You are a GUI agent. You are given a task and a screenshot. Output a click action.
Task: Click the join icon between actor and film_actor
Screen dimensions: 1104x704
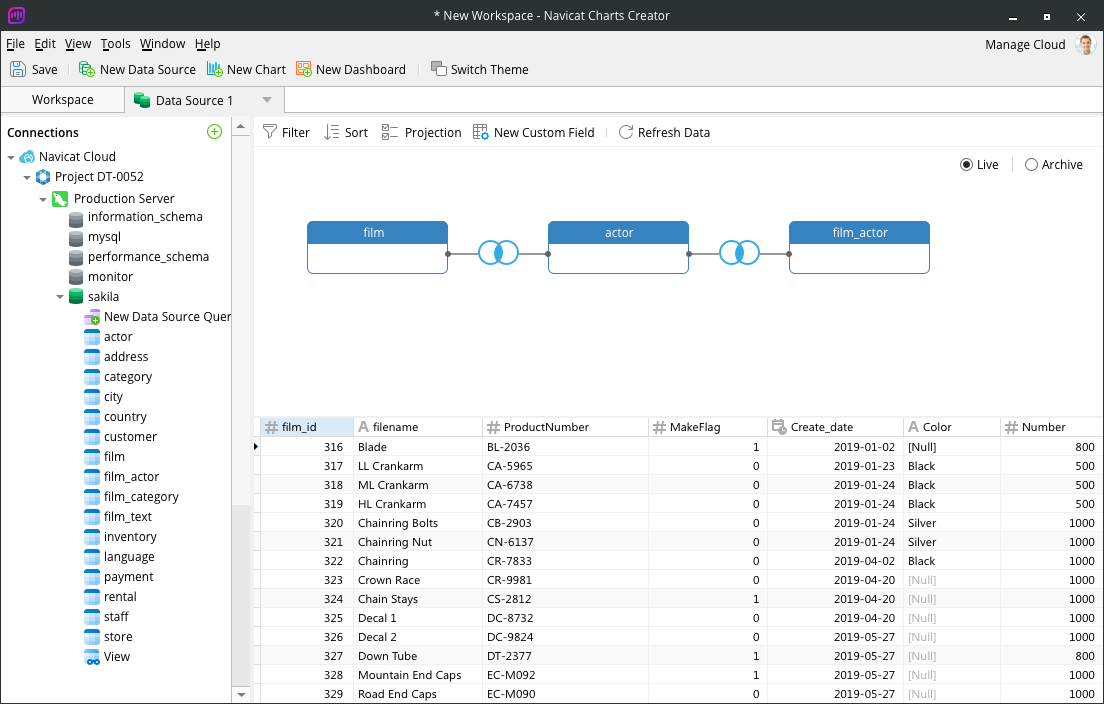(x=739, y=252)
